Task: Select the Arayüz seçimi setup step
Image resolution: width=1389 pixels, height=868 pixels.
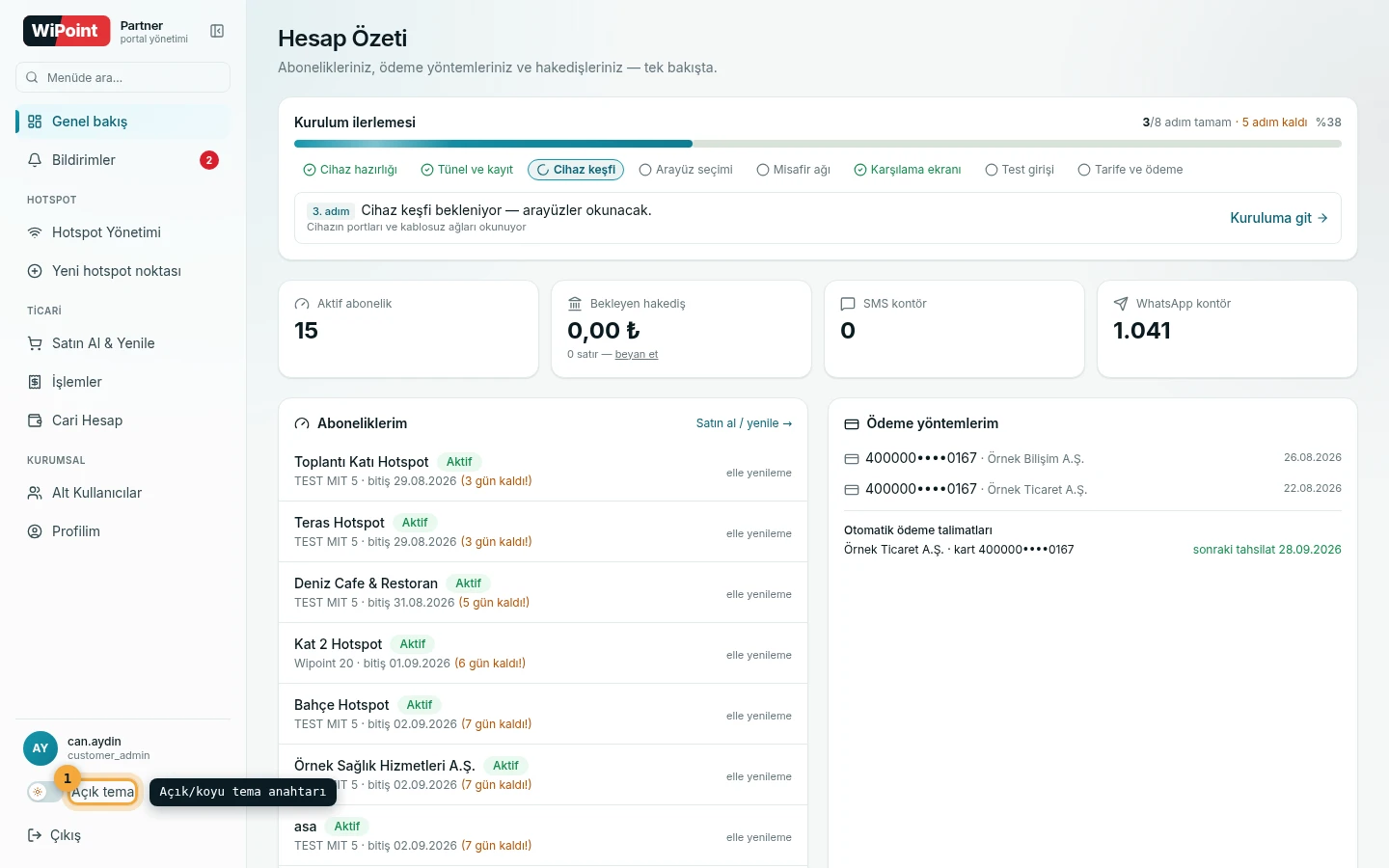Action: click(686, 170)
